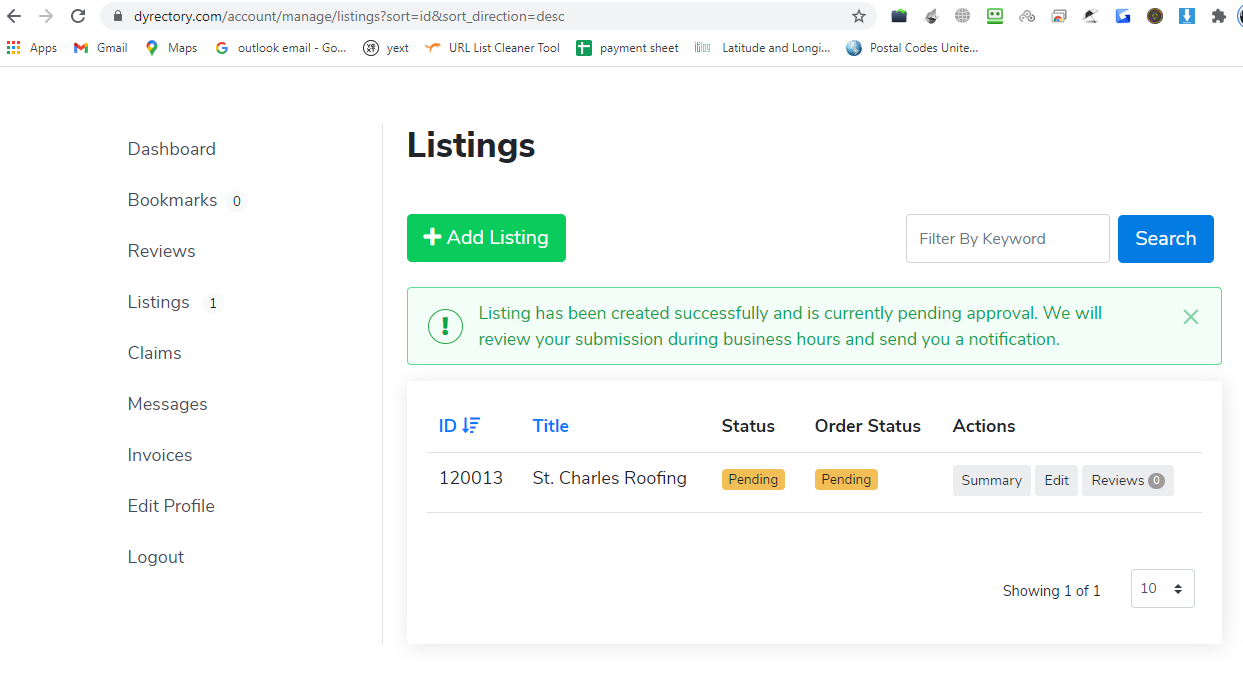Click the ID sort descending icon
This screenshot has width=1243, height=687.
tap(472, 426)
